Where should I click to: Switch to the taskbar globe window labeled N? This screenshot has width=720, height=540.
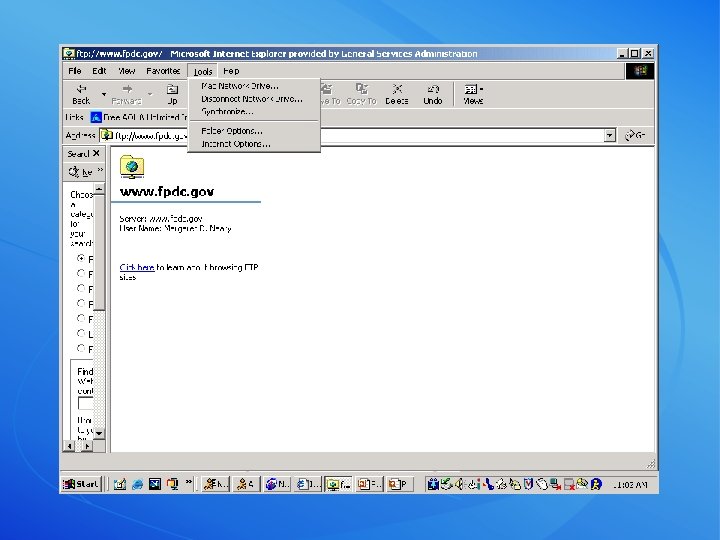pos(277,484)
